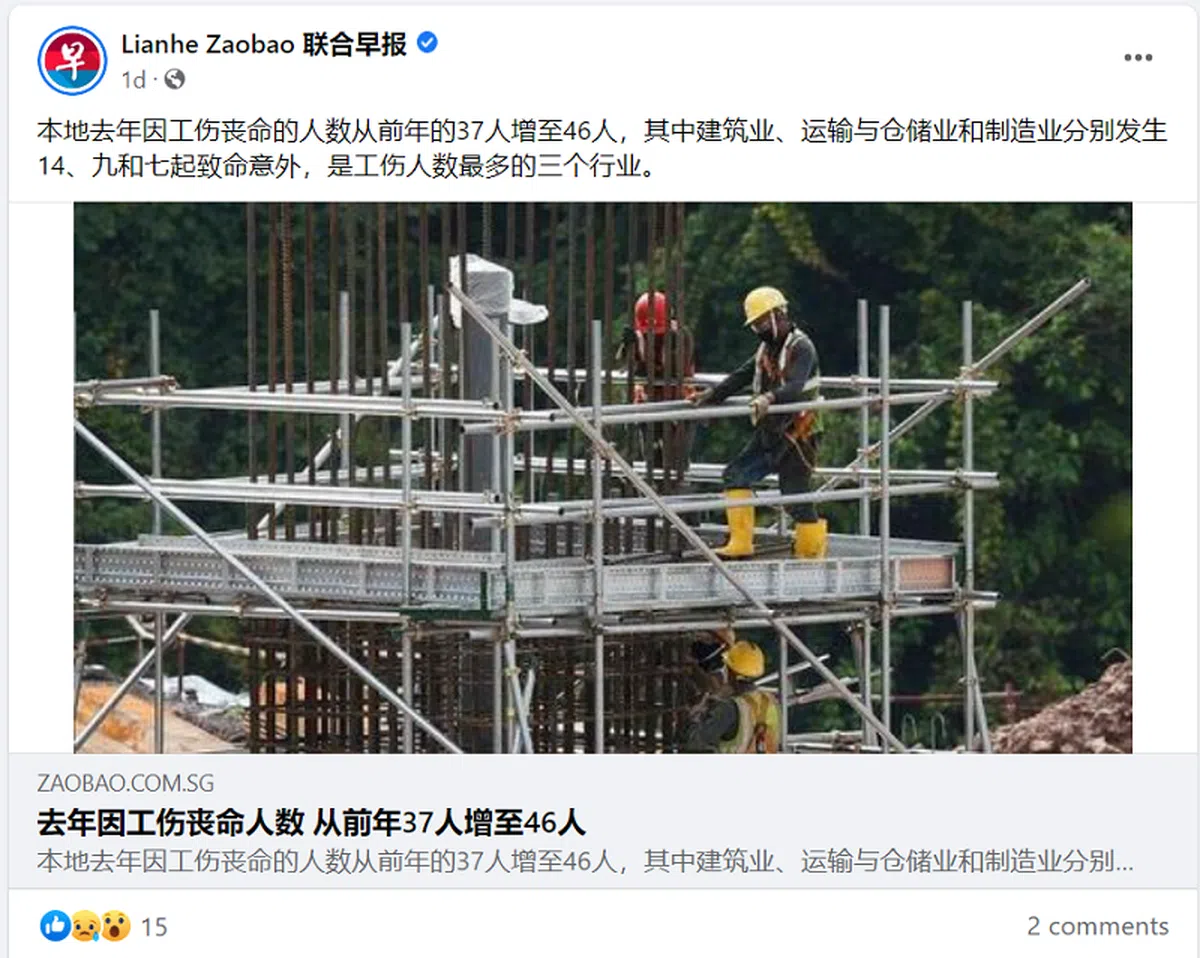
Task: Click the sad crying reaction emoji
Action: click(x=84, y=926)
